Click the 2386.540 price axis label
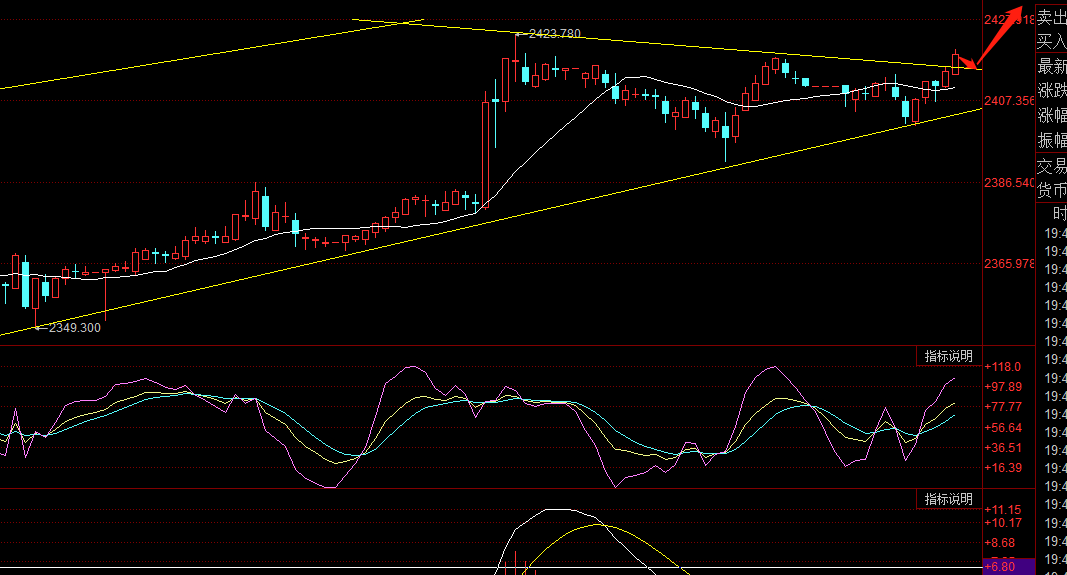This screenshot has height=575, width=1067. click(1009, 182)
